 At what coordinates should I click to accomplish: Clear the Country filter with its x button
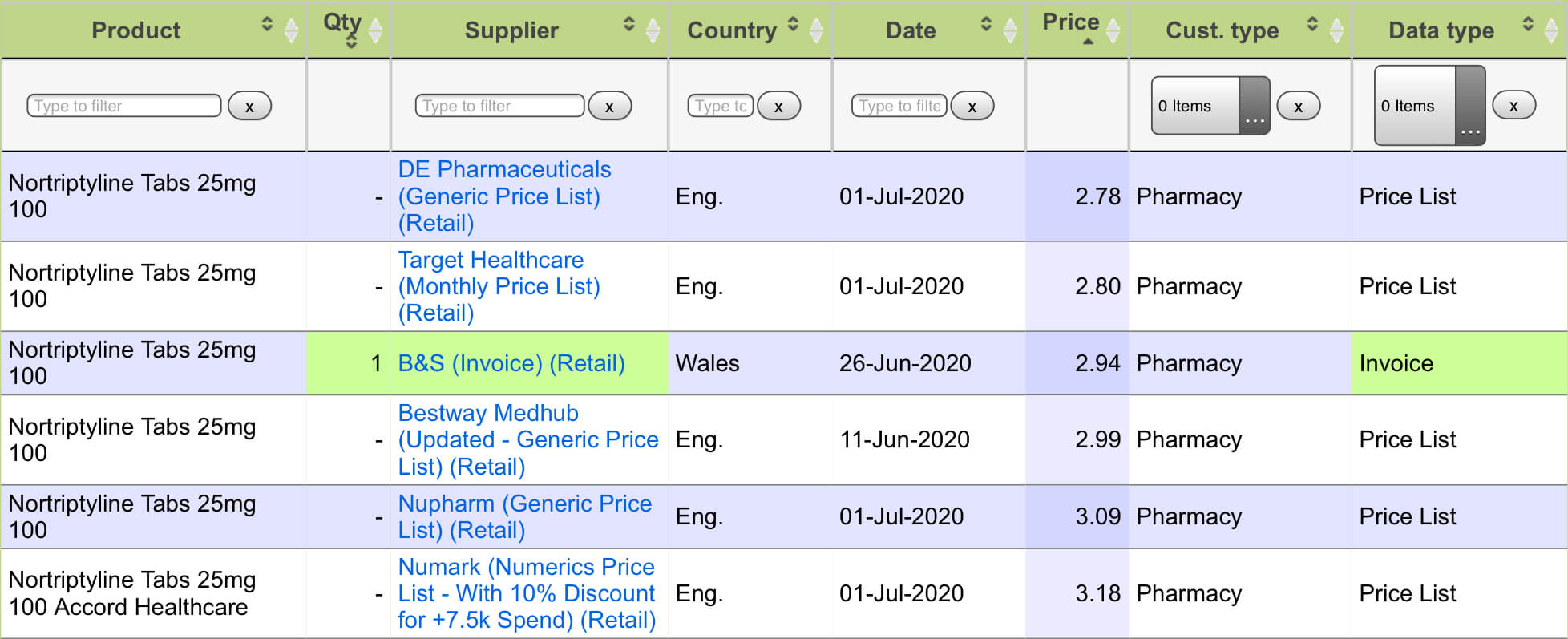[x=778, y=106]
